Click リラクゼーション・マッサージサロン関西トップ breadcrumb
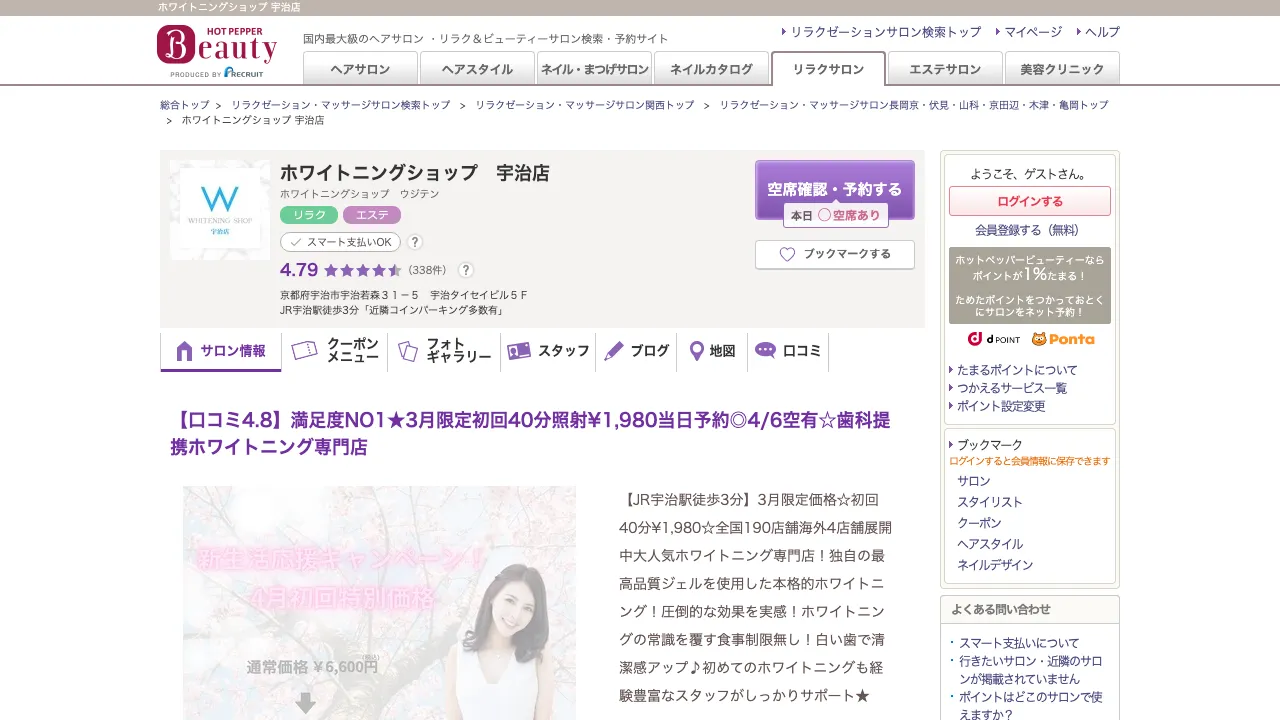1280x720 pixels. point(585,105)
